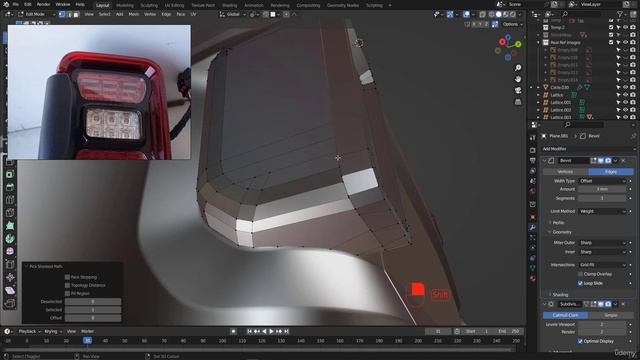Open the Render properties tab icon
The height and width of the screenshot is (360, 640).
click(x=533, y=150)
